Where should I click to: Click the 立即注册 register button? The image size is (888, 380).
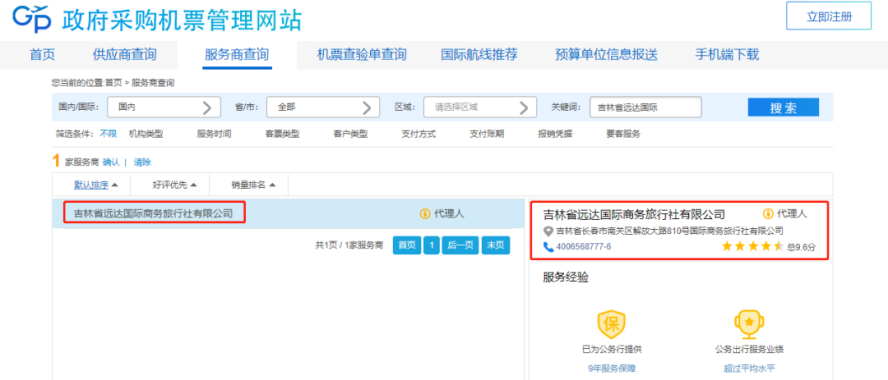(829, 16)
